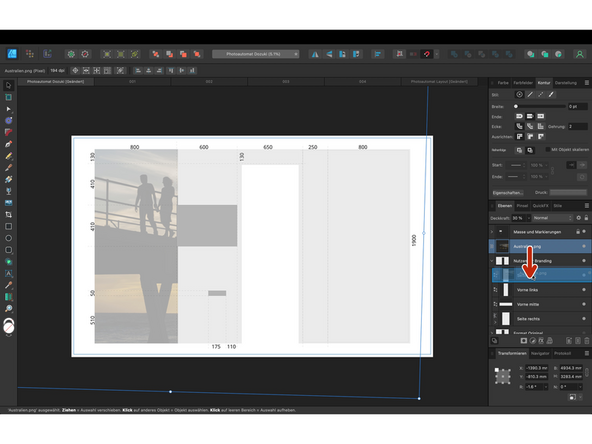
Task: Click the Deckkraft opacity input field
Action: point(519,218)
